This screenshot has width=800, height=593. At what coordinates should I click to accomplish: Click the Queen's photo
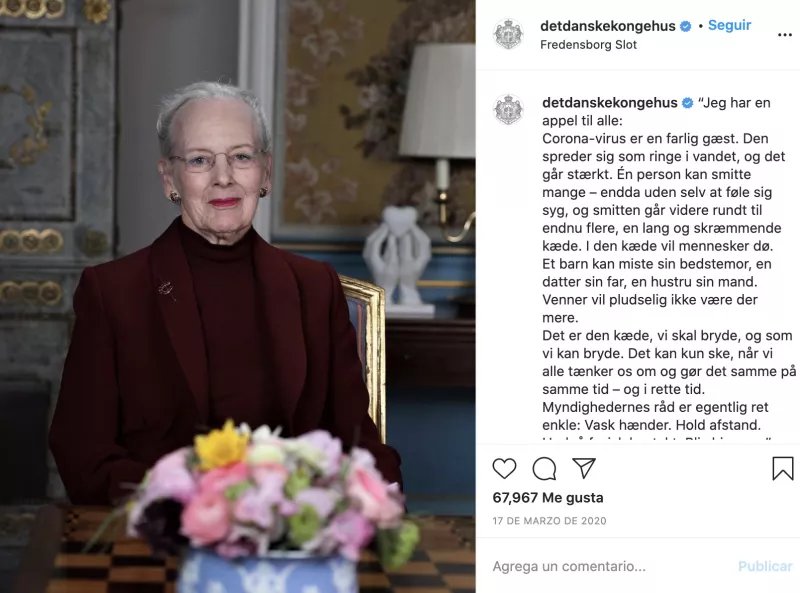[x=238, y=296]
